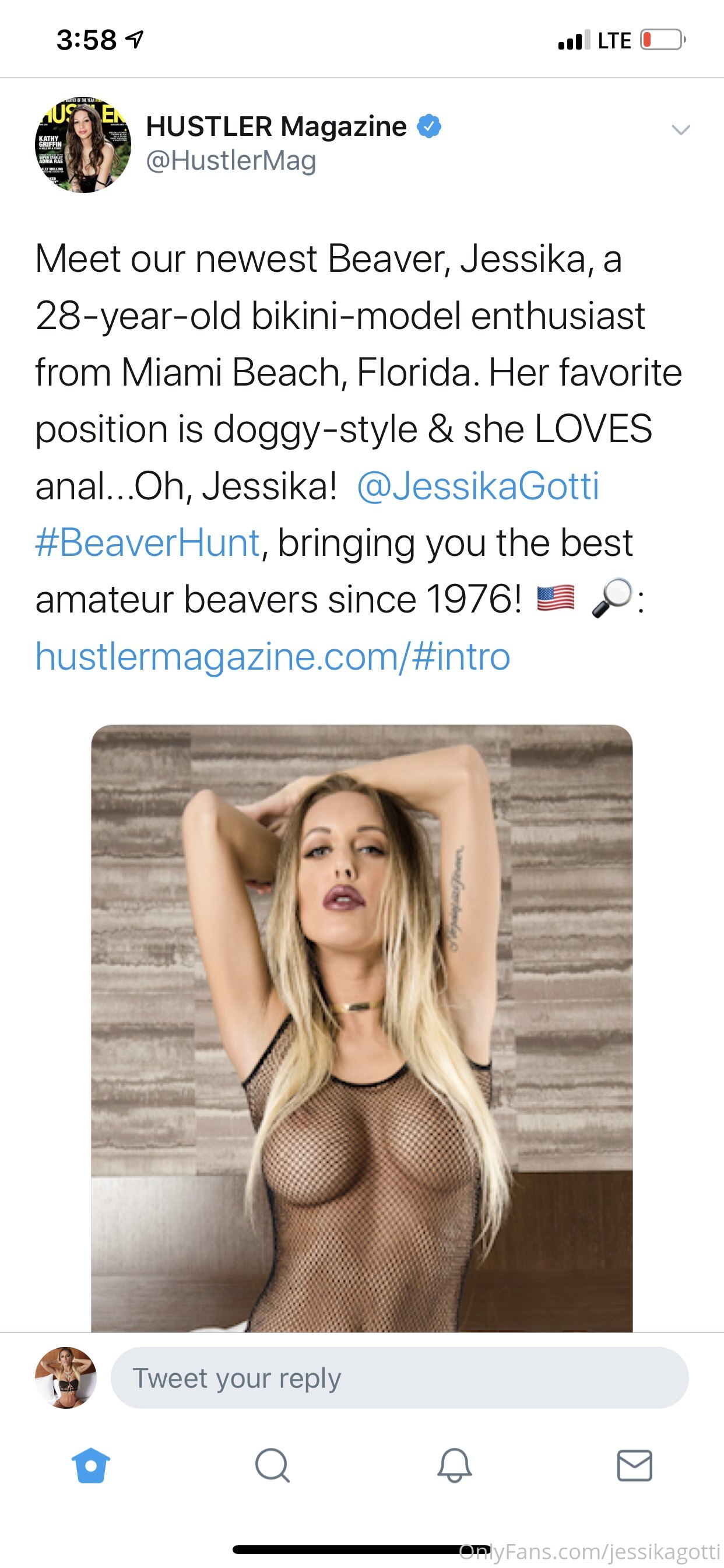Open the Search magnifier tab
Screen dimensions: 724x1568
272,1465
